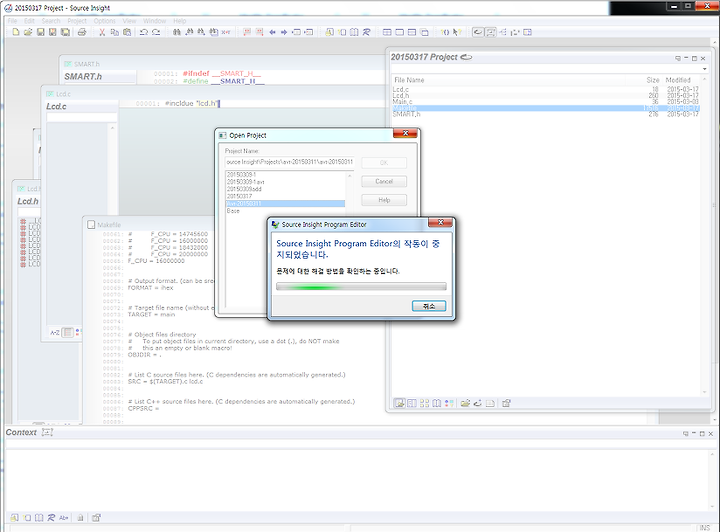Click the New file icon in the toolbar
Image resolution: width=720 pixels, height=532 pixels.
click(x=16, y=32)
